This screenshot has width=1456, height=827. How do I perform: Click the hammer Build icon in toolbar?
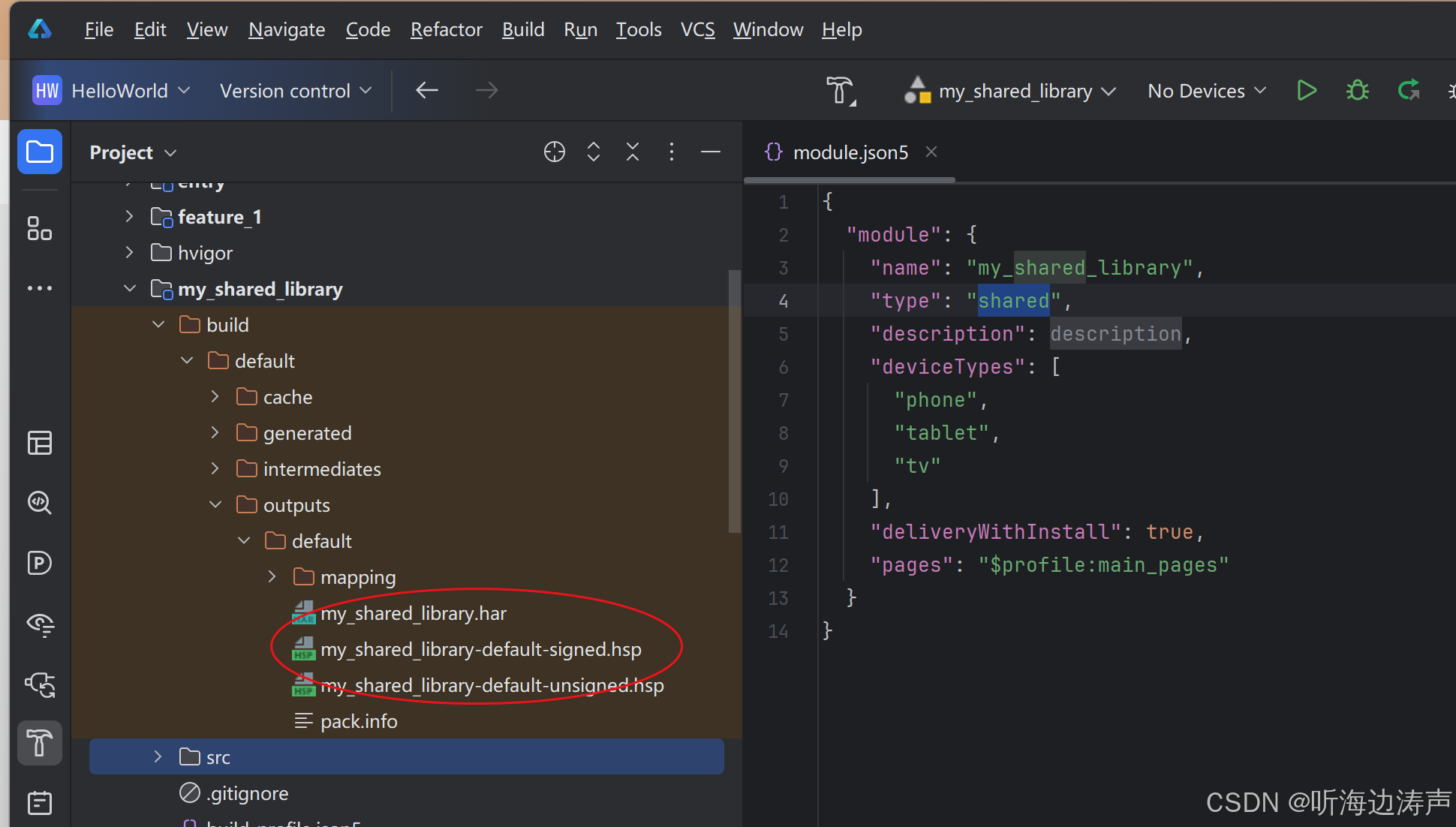click(841, 91)
